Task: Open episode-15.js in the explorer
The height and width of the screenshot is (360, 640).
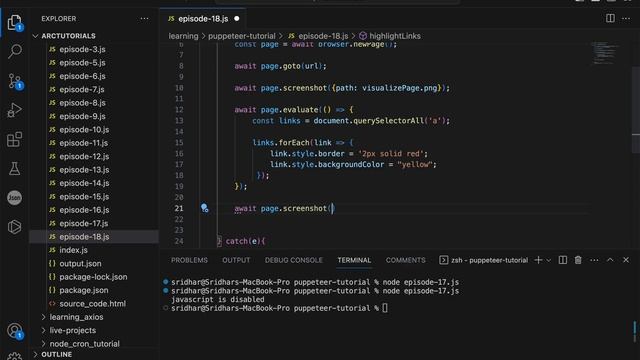Action: pos(84,197)
